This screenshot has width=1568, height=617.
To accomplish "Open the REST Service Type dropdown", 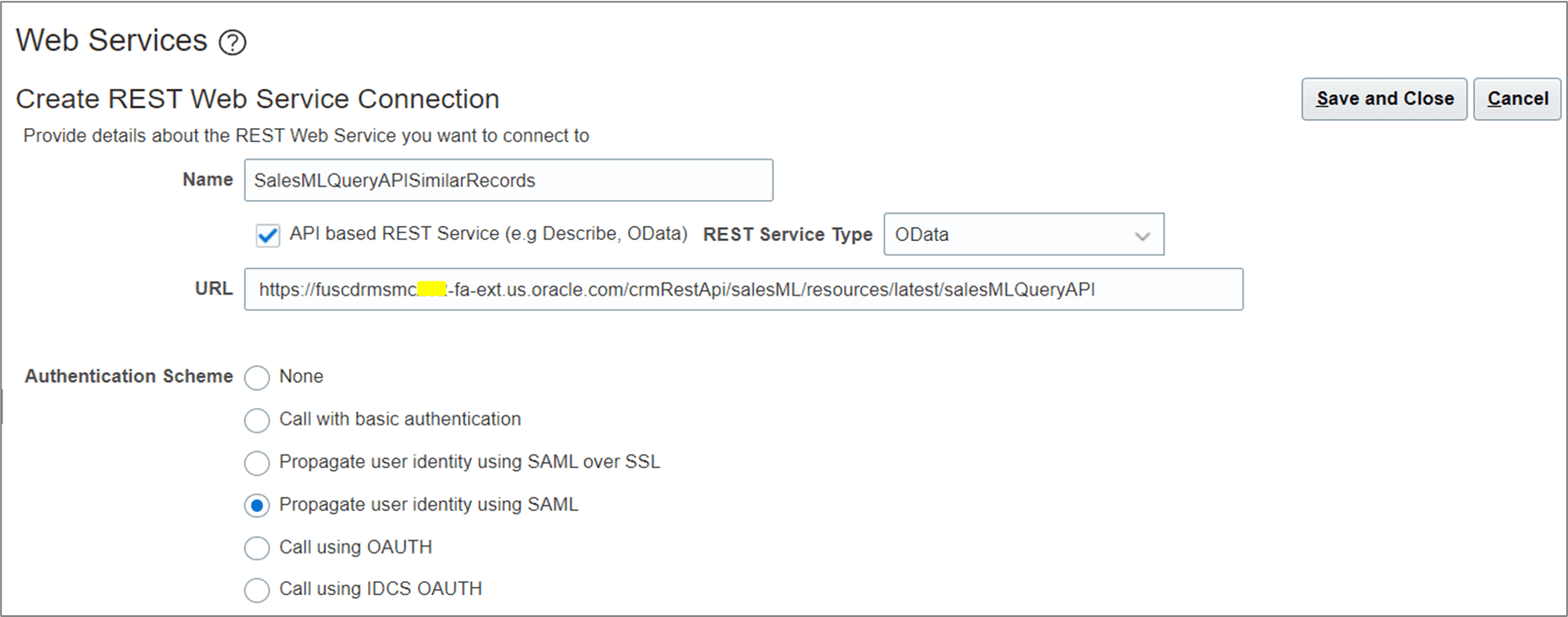I will click(1022, 234).
